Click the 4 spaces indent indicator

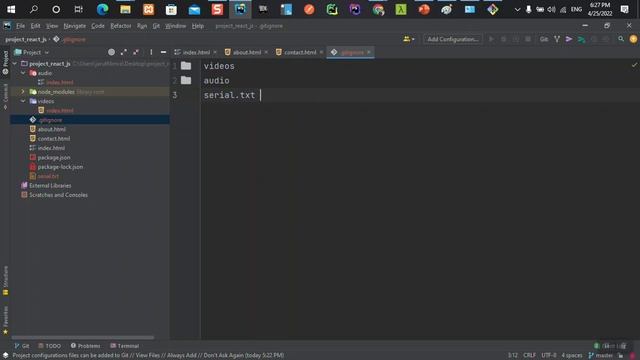pos(571,356)
